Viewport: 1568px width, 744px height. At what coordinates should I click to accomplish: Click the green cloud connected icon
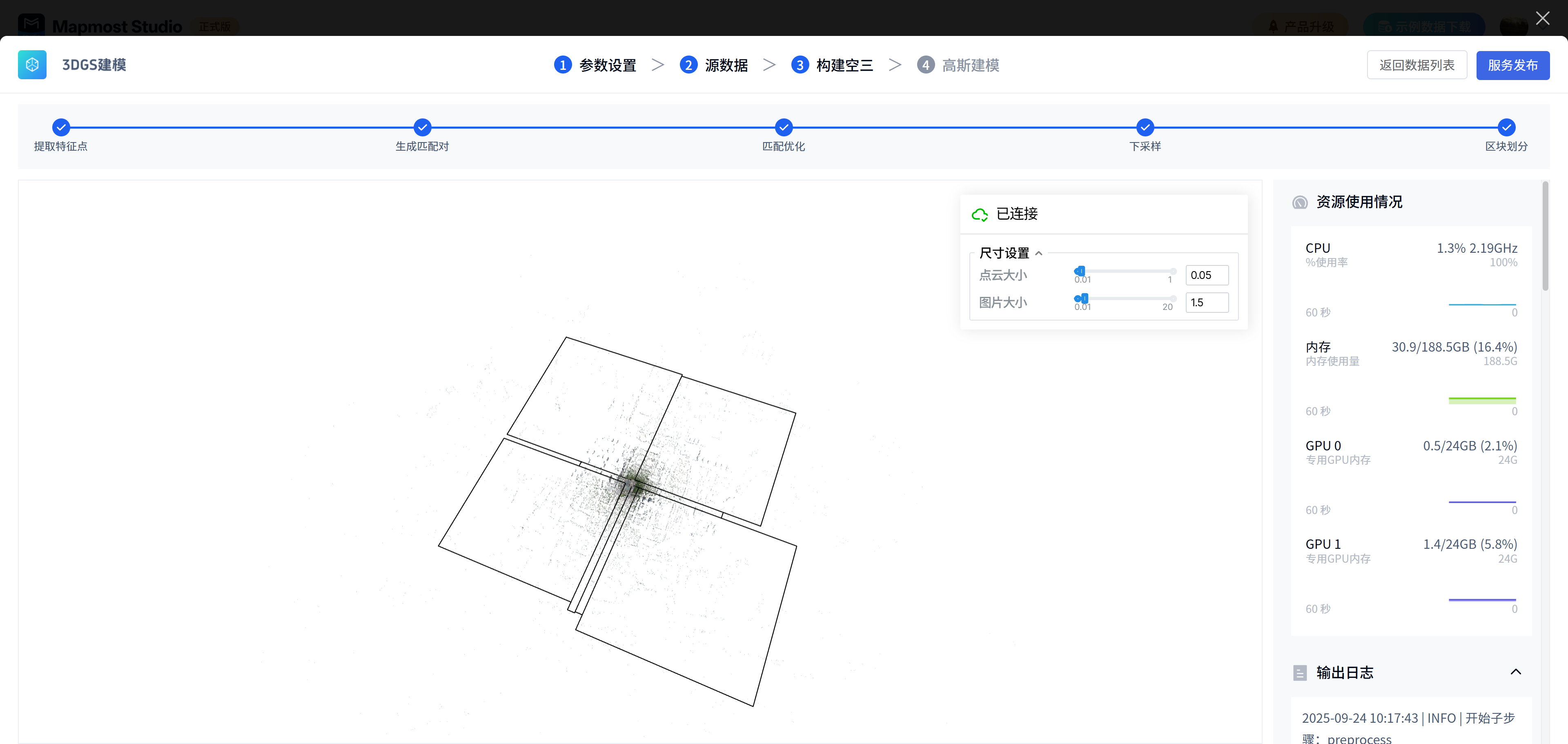(980, 214)
